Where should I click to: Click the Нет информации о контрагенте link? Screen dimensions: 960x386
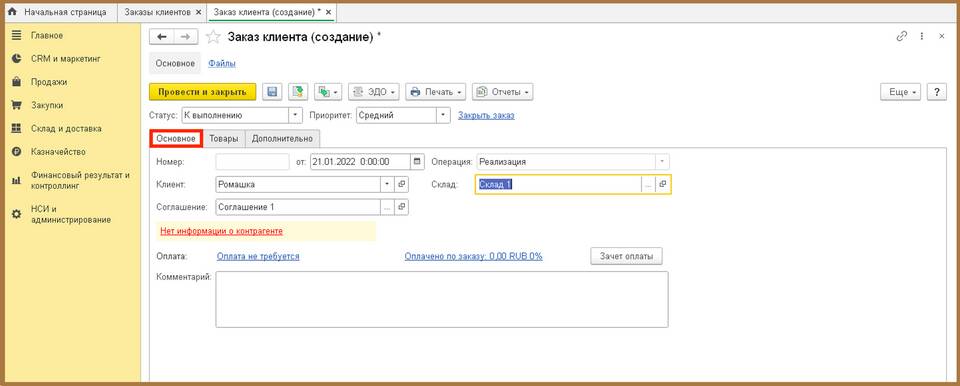pos(222,232)
